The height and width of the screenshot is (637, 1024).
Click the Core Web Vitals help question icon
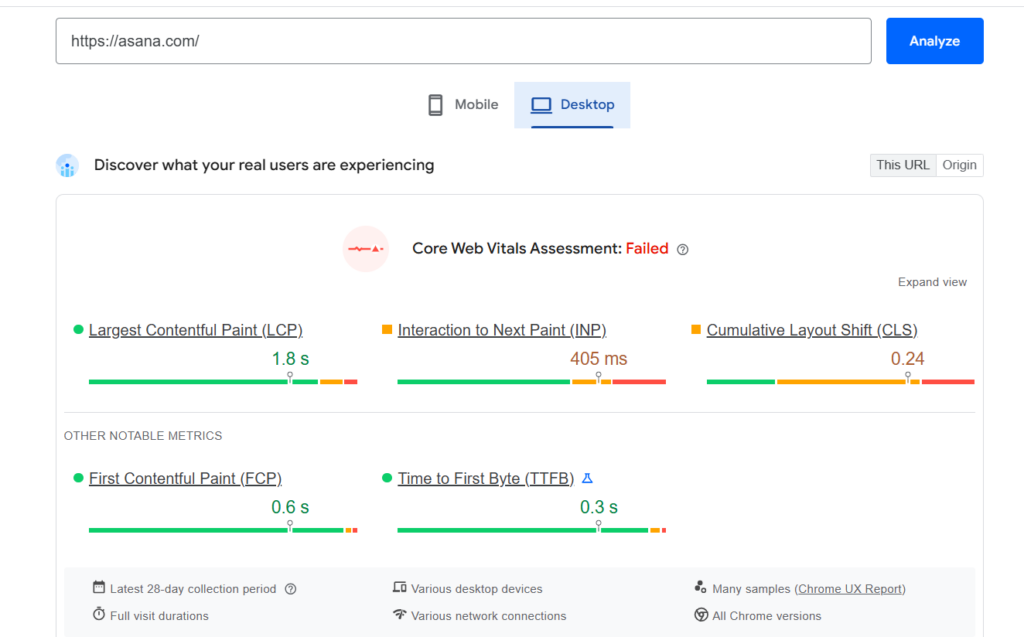(683, 249)
